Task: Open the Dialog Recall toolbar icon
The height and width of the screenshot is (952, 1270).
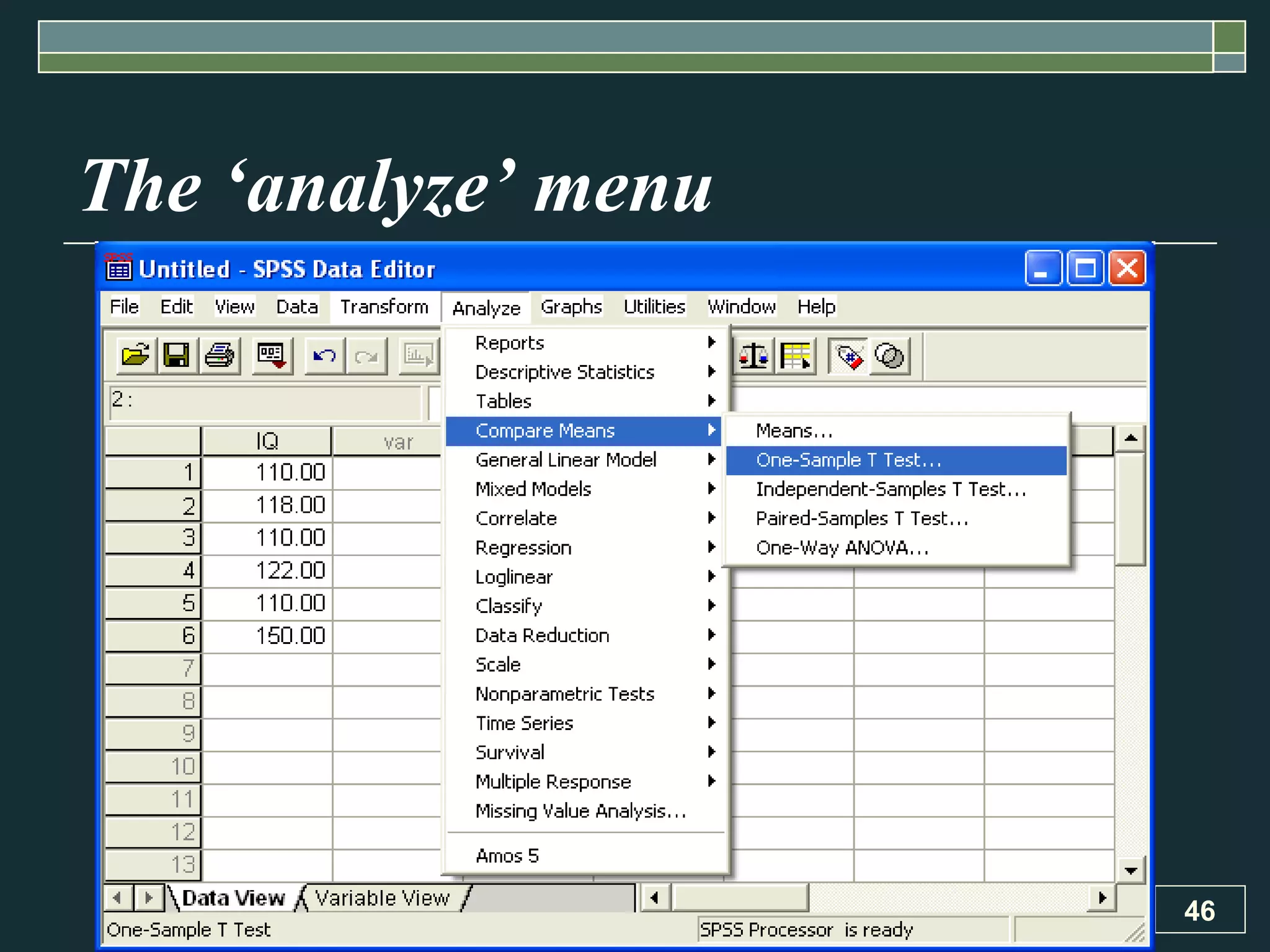Action: (272, 356)
